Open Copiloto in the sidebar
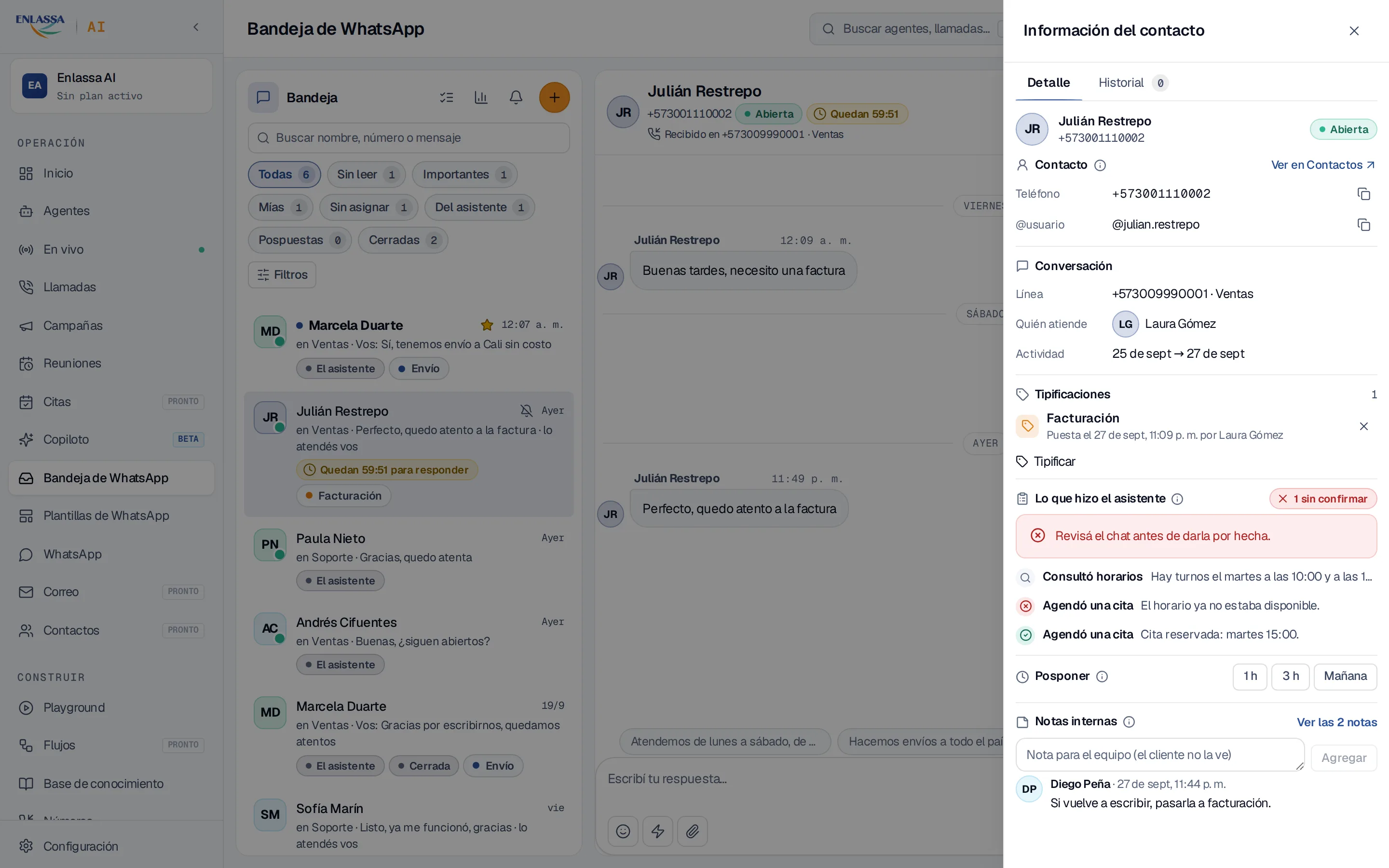 (111, 440)
